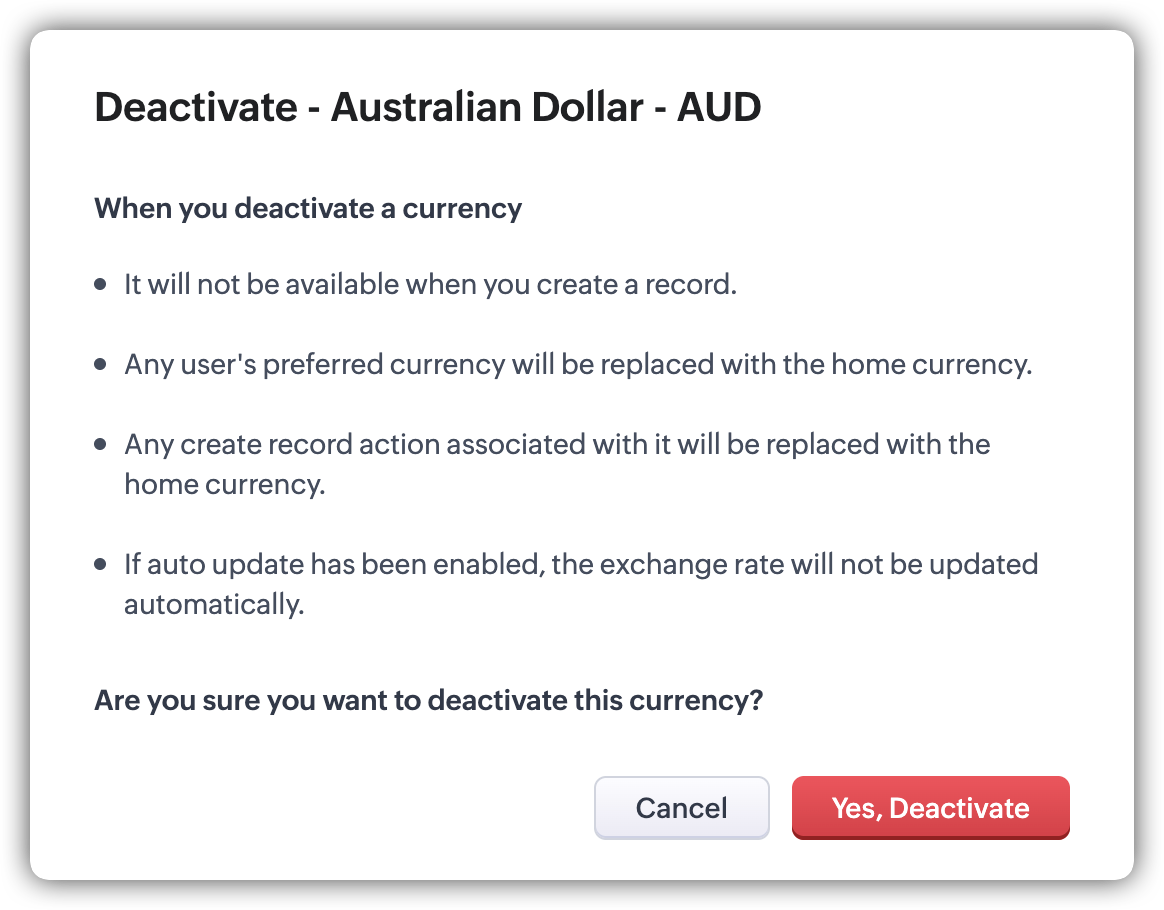Click the bullet dot before 'Any create record action'
Image resolution: width=1164 pixels, height=910 pixels.
coord(100,444)
